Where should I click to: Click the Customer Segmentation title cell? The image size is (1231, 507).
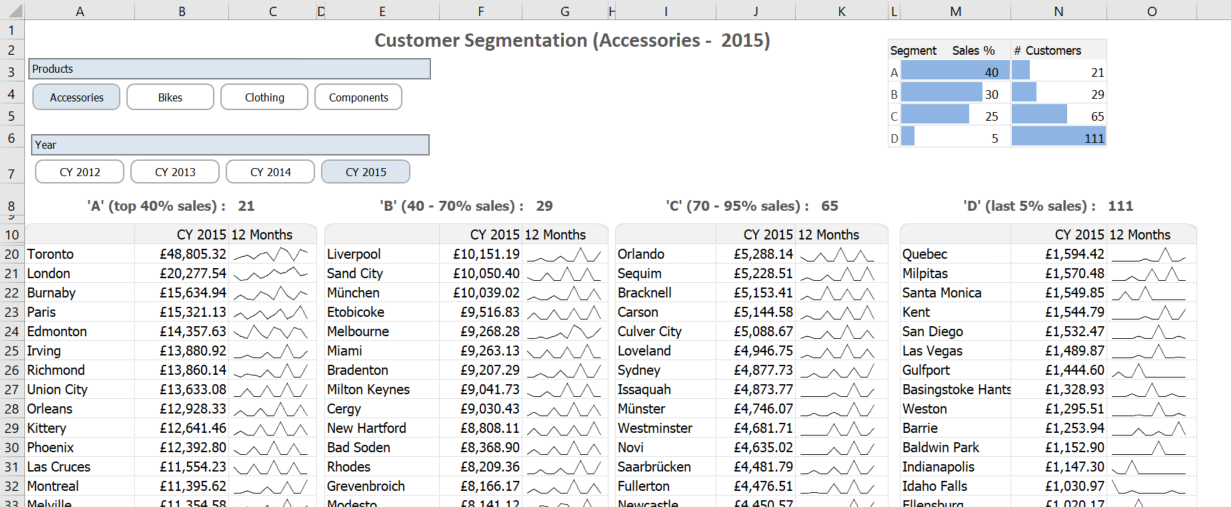point(572,41)
